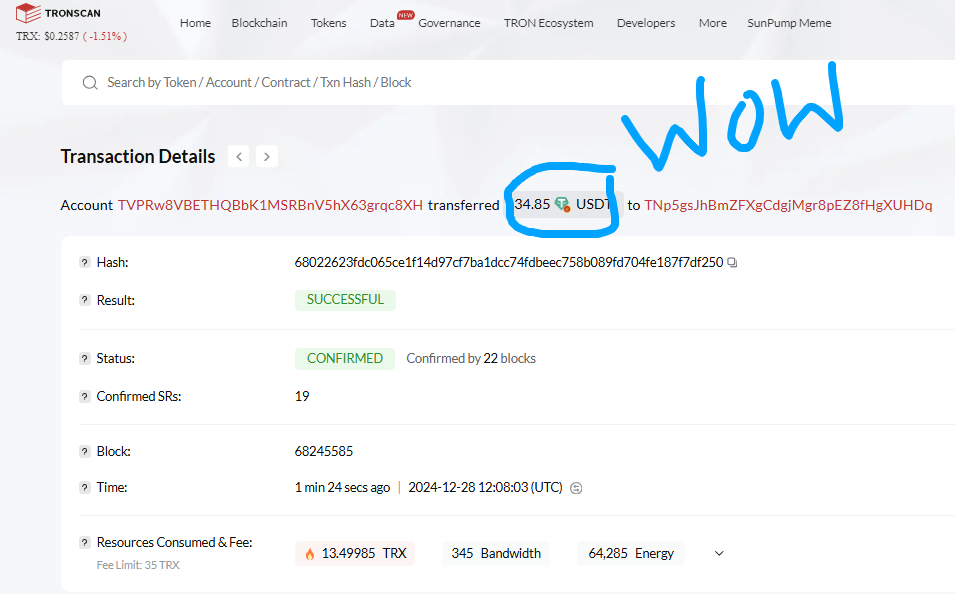Screen dimensions: 955x594
Task: Click the burn flame icon beside 13.49985 TRX
Action: tap(309, 554)
